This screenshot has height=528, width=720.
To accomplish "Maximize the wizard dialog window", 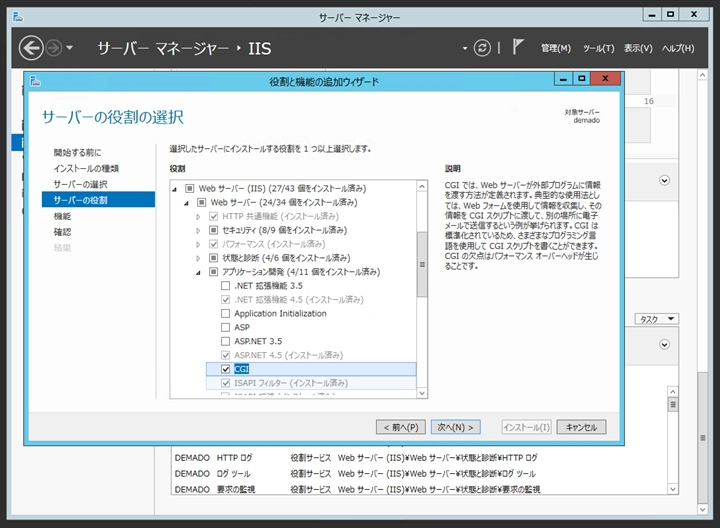I will (x=582, y=79).
